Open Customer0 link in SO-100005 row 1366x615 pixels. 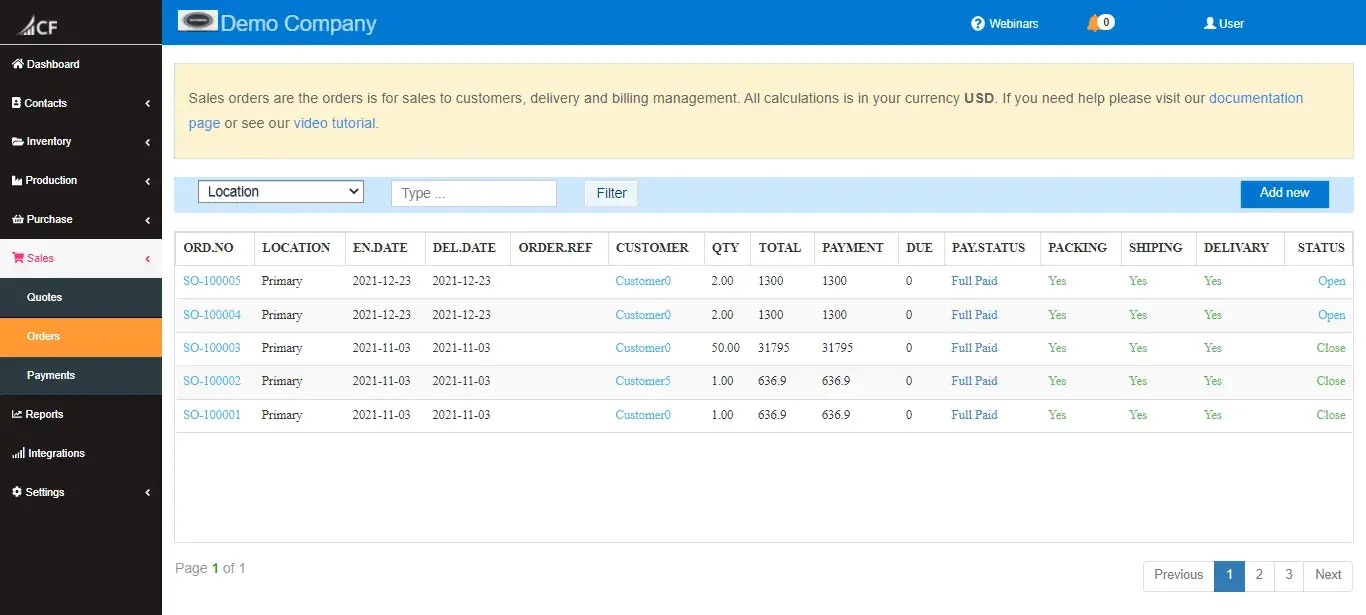tap(643, 281)
